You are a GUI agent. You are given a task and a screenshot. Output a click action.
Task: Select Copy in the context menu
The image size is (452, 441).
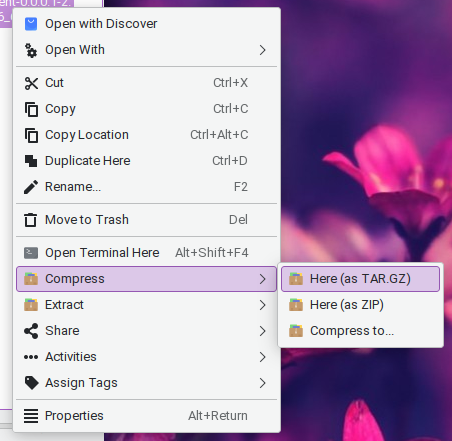pyautogui.click(x=146, y=109)
